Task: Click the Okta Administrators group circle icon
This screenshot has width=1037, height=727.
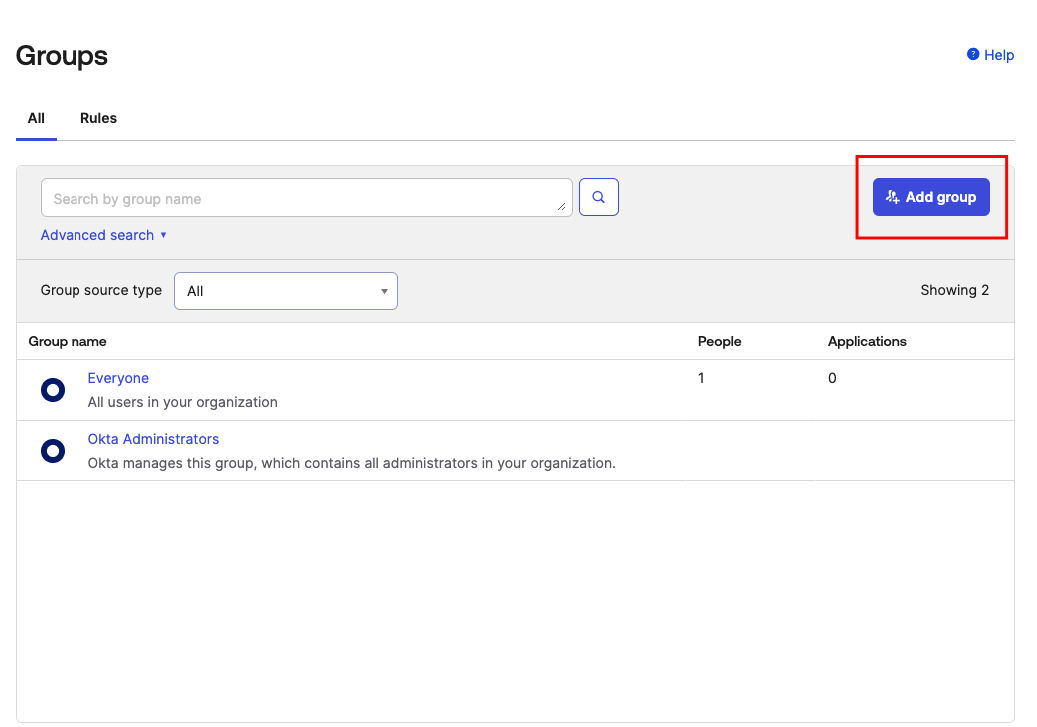Action: 53,450
